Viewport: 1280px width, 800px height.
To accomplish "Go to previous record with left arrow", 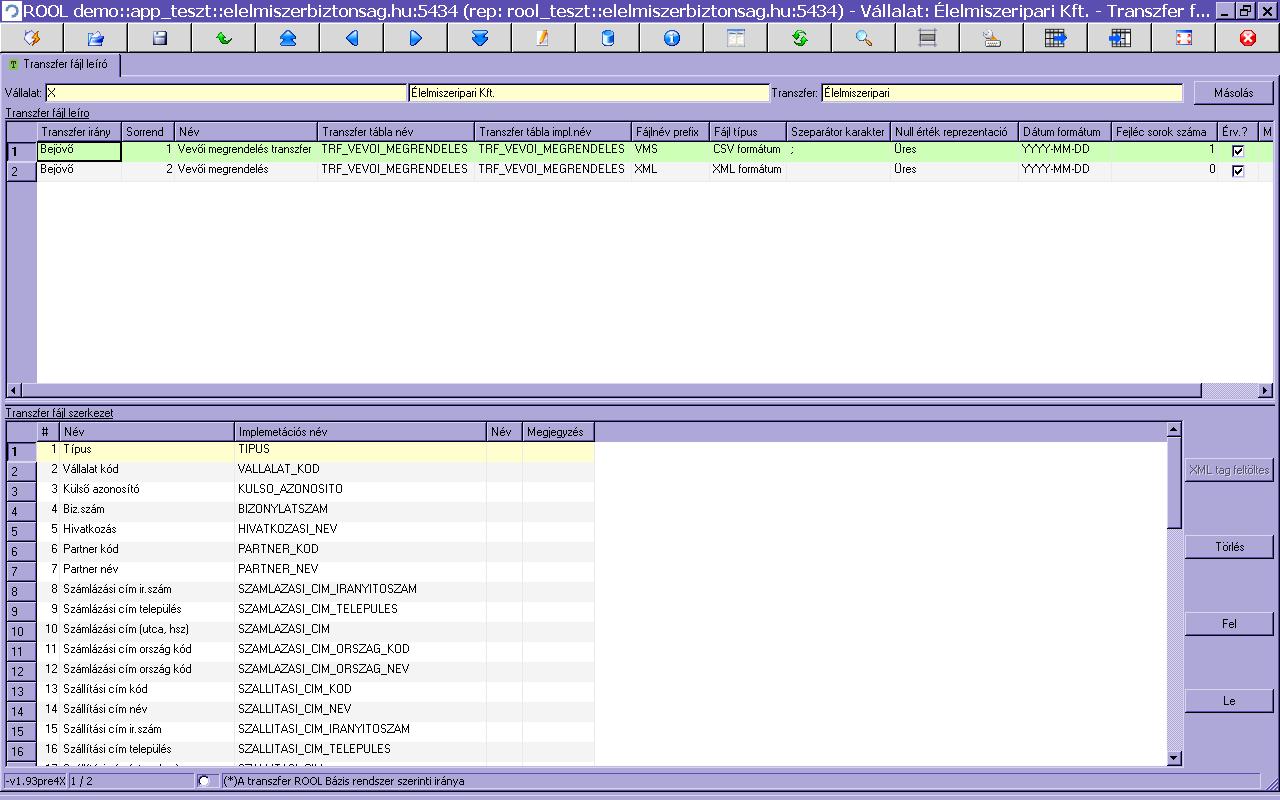I will pyautogui.click(x=351, y=38).
